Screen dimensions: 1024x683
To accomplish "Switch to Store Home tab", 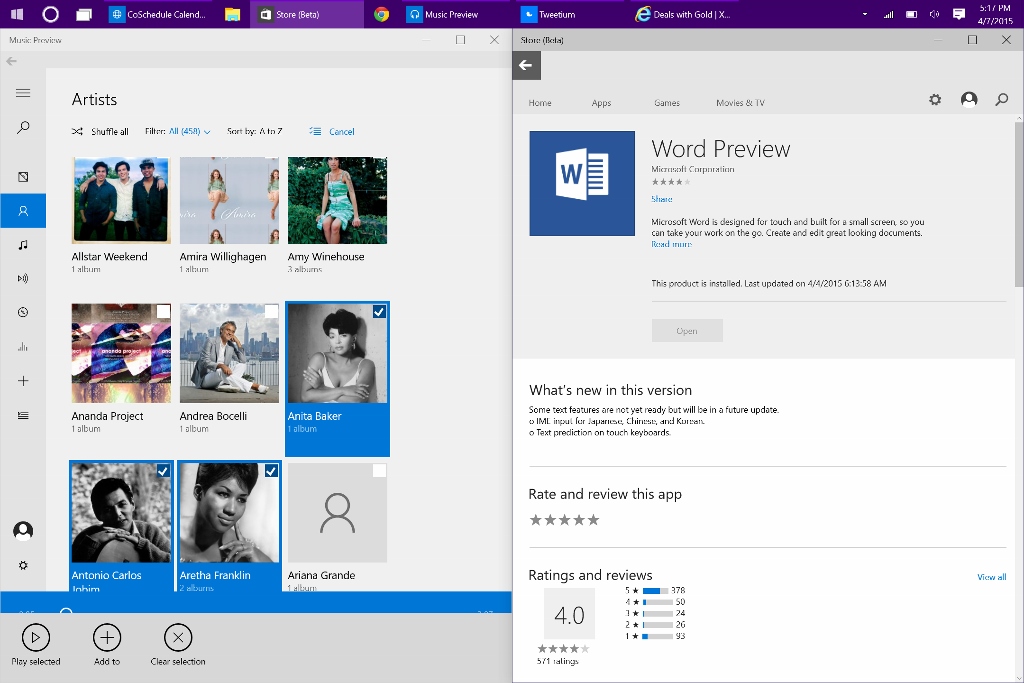I will click(x=540, y=103).
